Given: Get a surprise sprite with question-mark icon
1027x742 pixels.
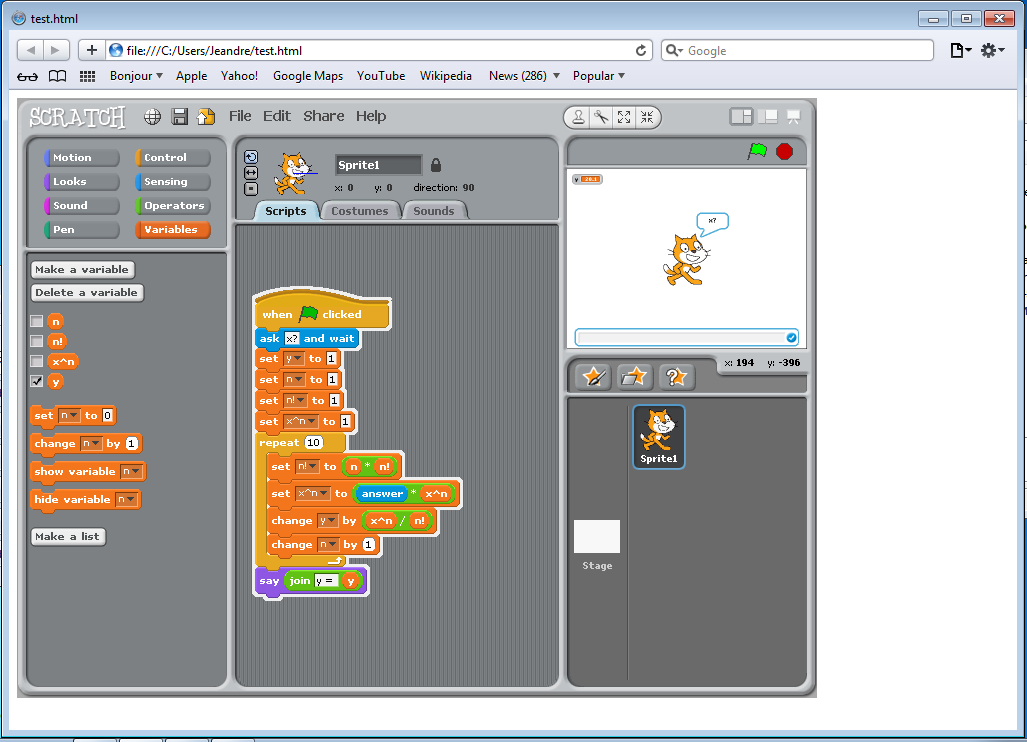Looking at the screenshot, I should pos(675,377).
